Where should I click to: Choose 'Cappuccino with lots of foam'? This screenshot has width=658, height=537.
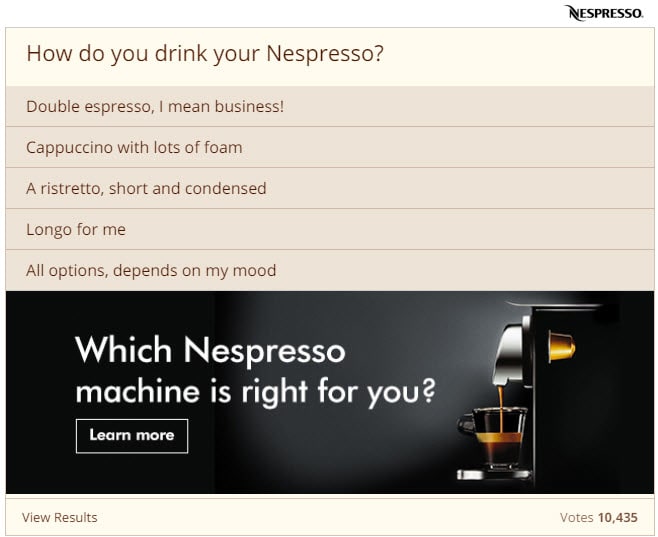pos(330,147)
